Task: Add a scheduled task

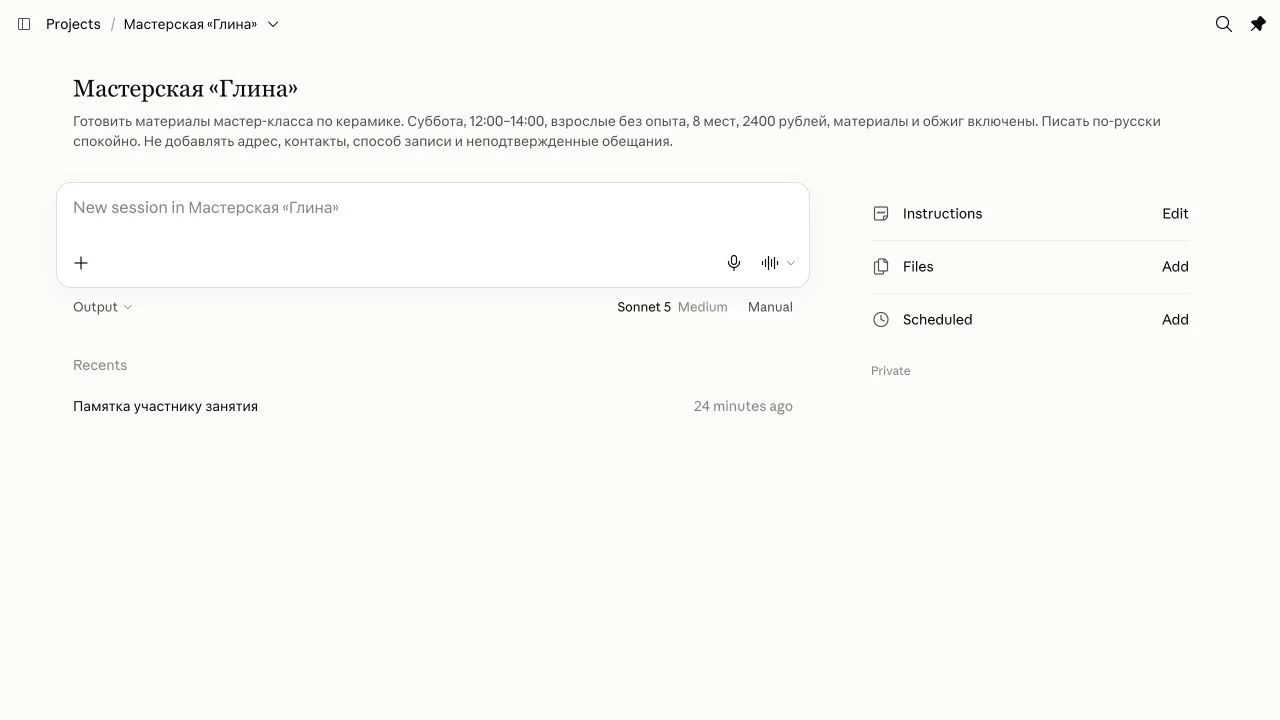Action: [1175, 320]
